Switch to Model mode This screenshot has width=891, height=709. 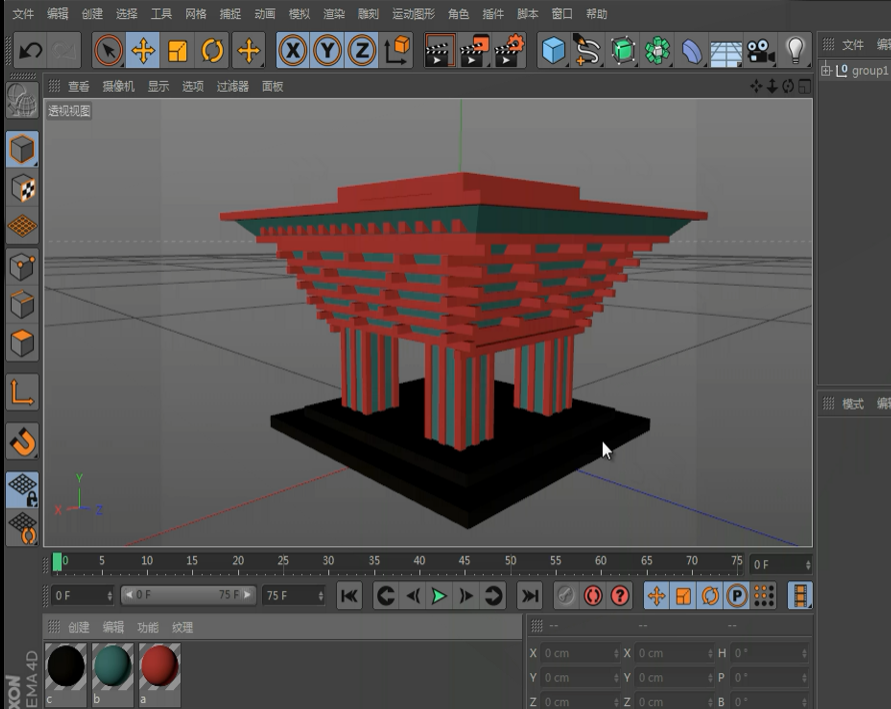point(22,149)
